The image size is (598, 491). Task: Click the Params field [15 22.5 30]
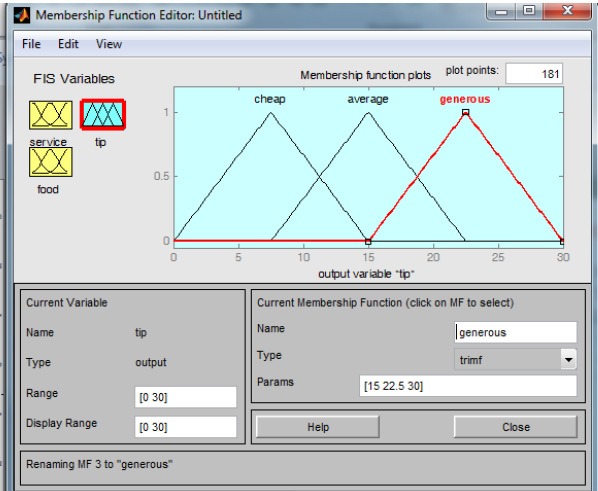[468, 386]
